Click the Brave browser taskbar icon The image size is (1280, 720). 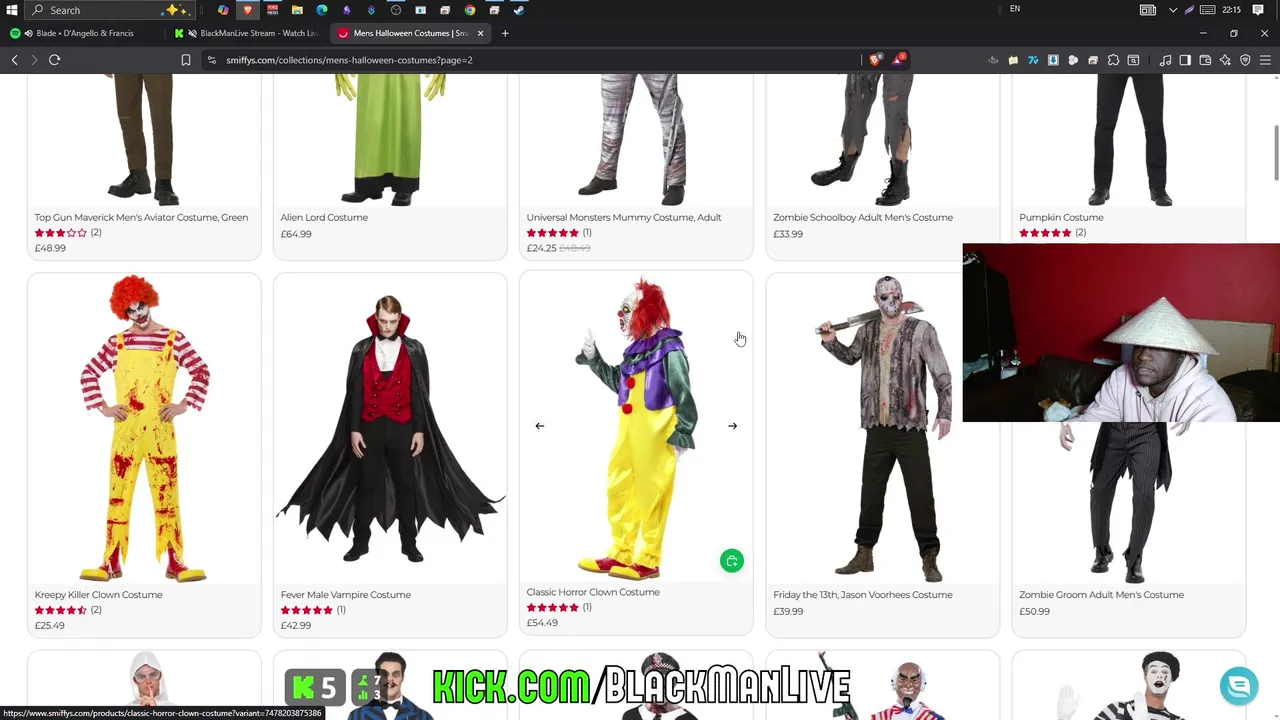248,10
